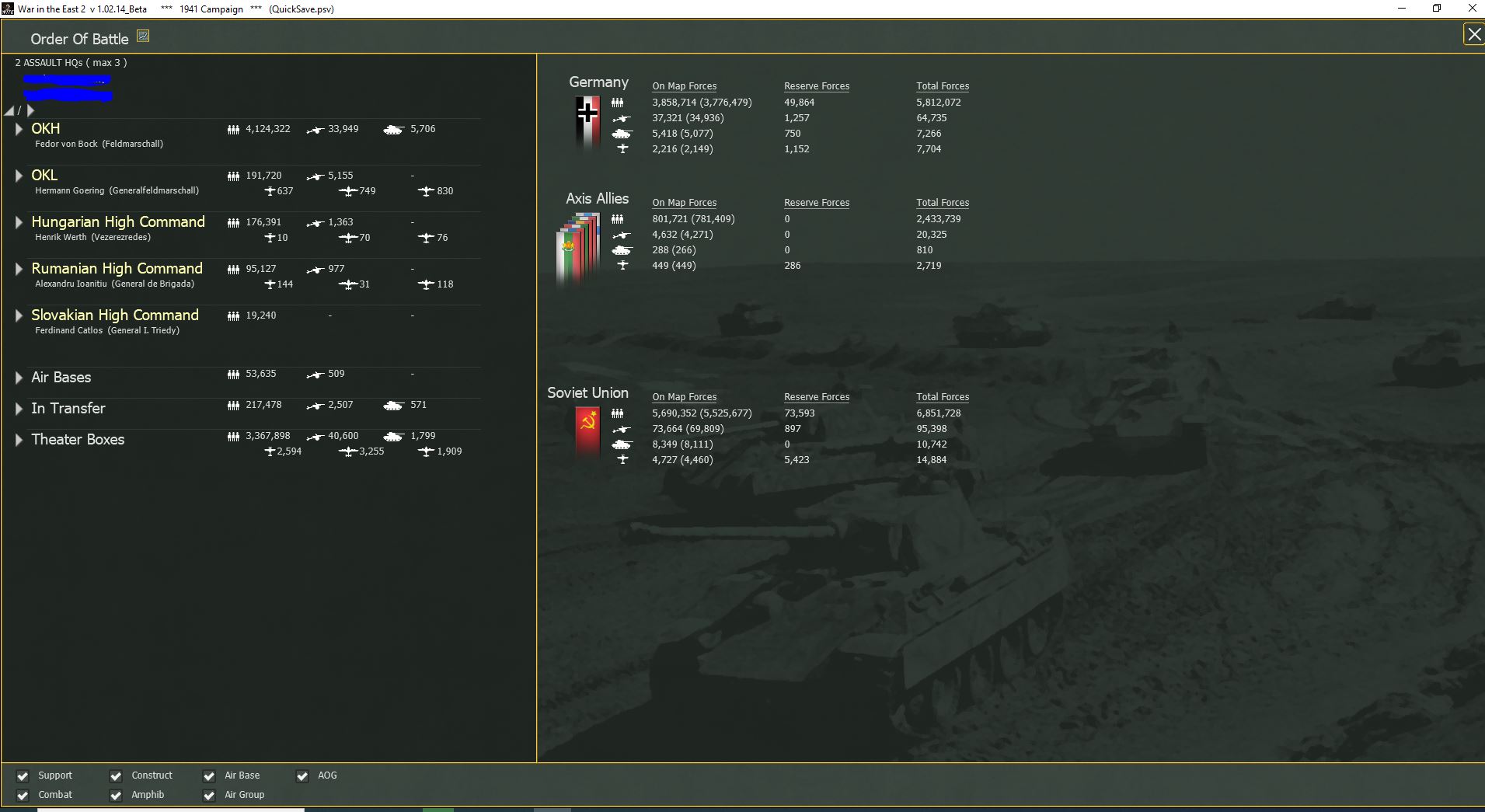This screenshot has width=1485, height=812.
Task: Select leader Alexandru Ioanitiu
Action: (x=114, y=284)
